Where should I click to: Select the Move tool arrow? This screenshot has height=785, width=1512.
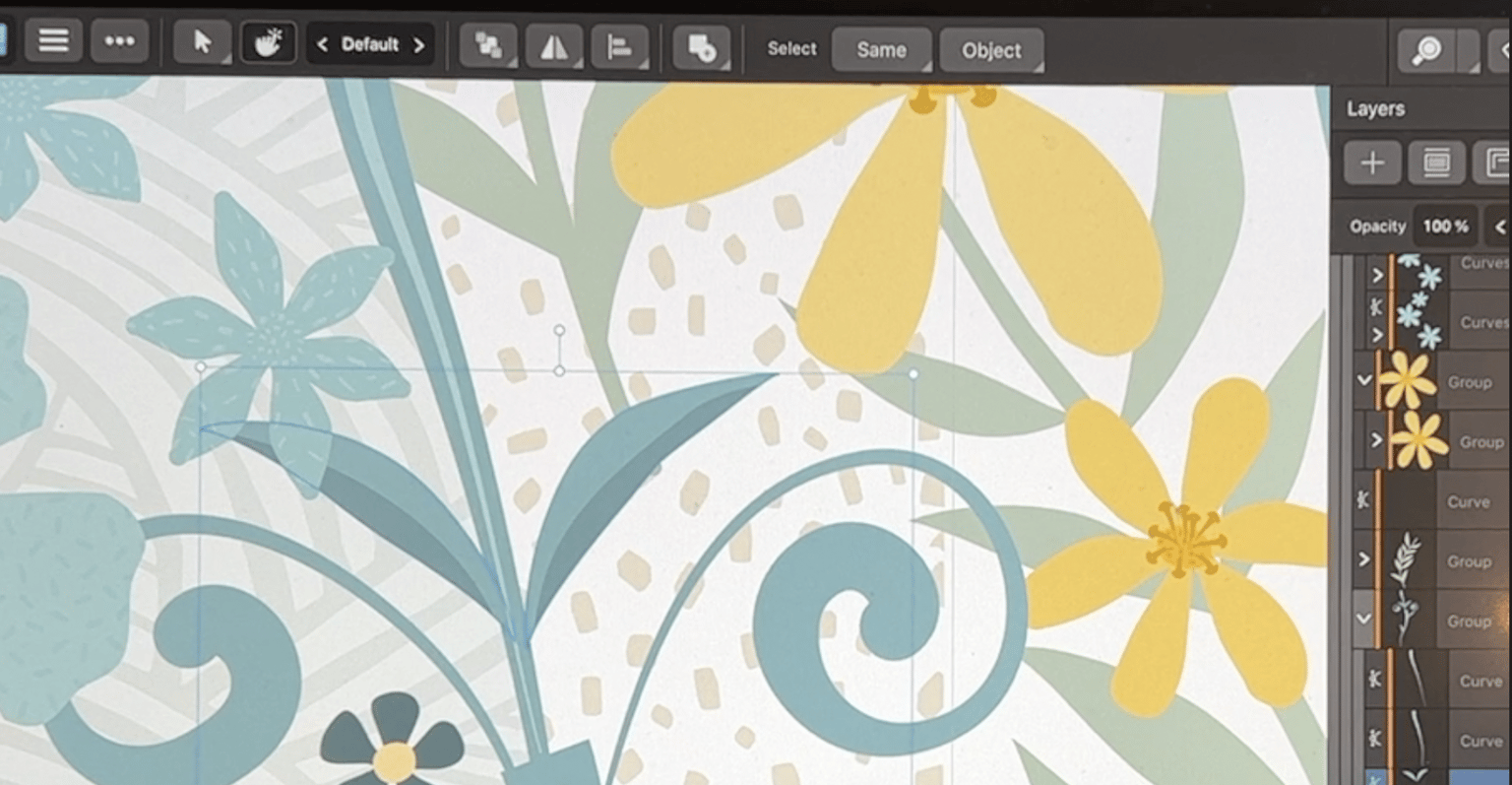click(202, 42)
